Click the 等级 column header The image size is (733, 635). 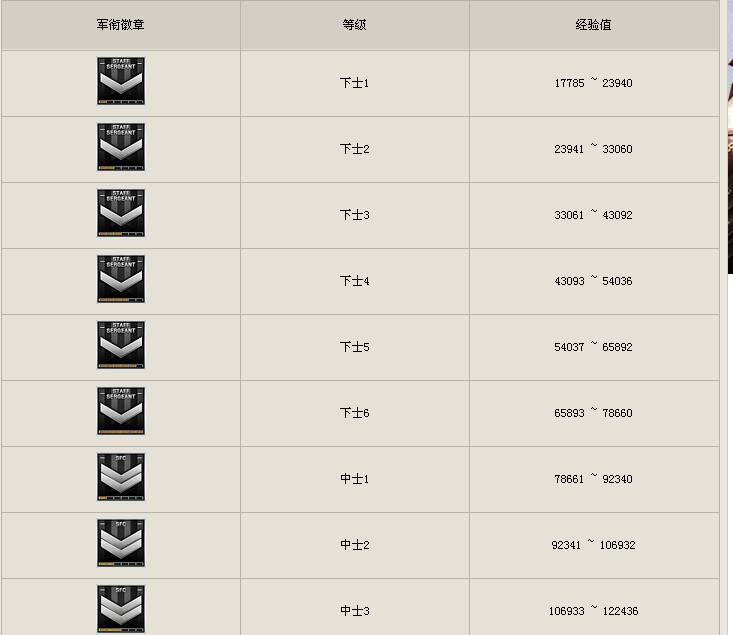[x=354, y=24]
